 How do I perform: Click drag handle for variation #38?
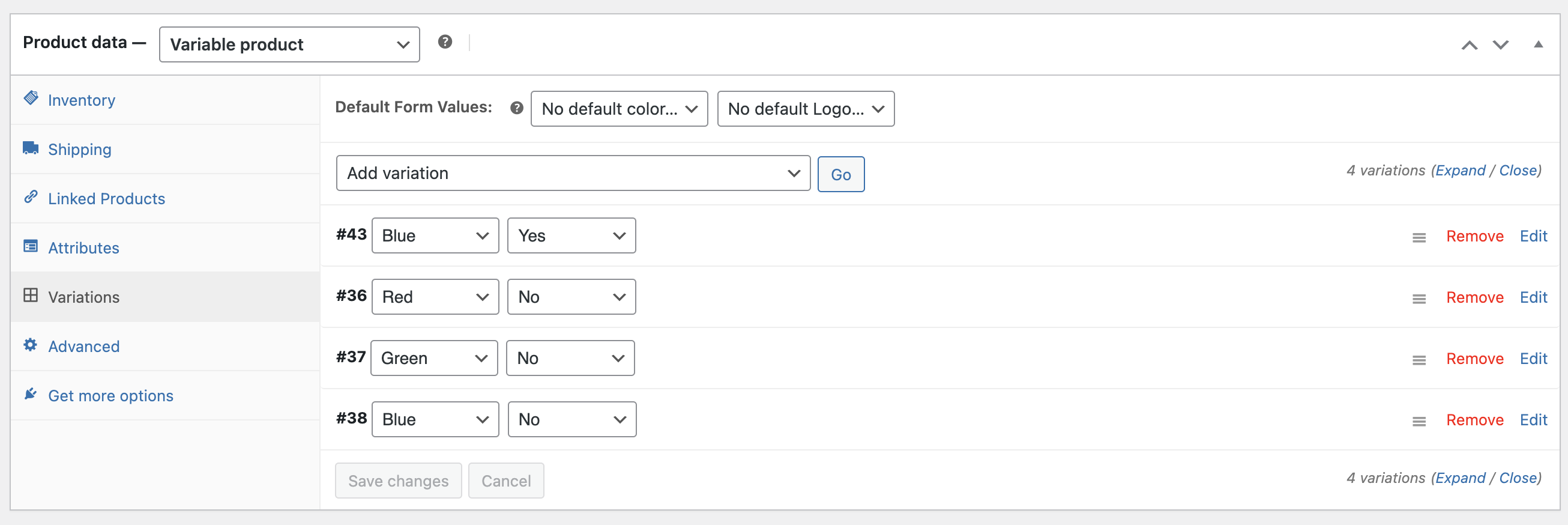(x=1419, y=421)
